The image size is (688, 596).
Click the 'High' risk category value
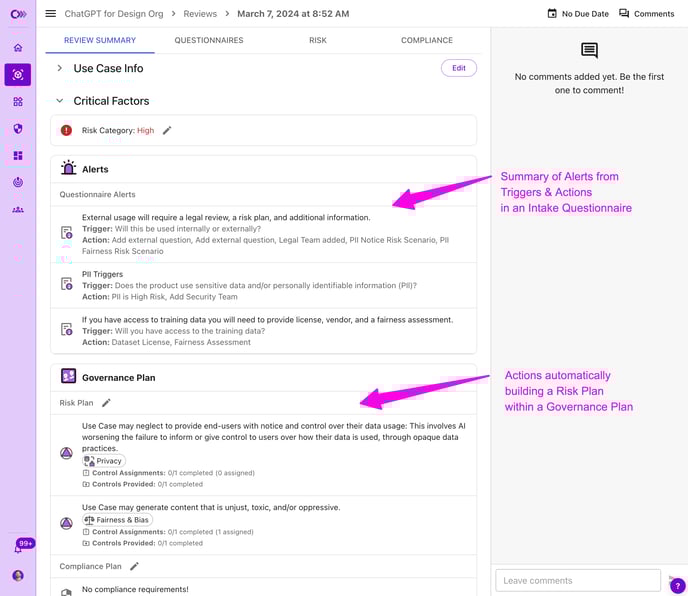[x=145, y=130]
